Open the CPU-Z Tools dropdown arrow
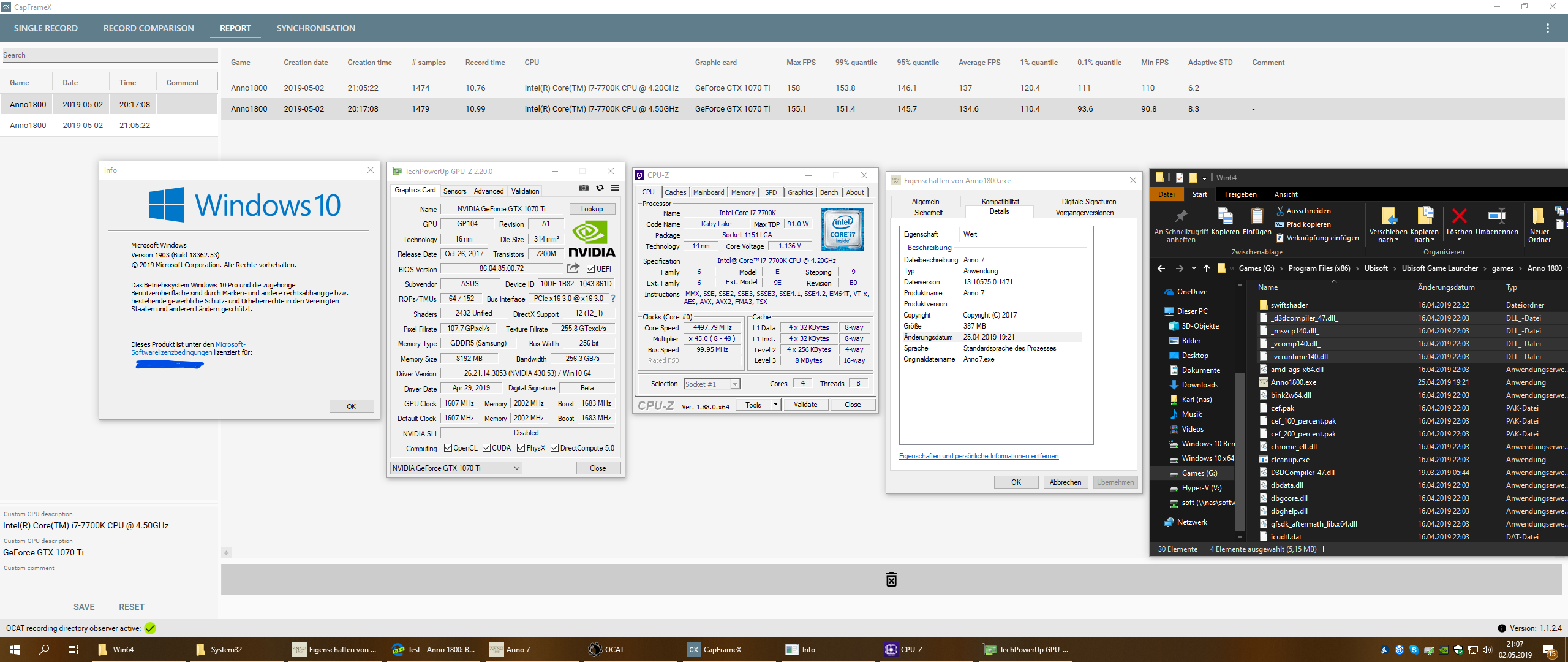The height and width of the screenshot is (662, 1568). pyautogui.click(x=775, y=405)
